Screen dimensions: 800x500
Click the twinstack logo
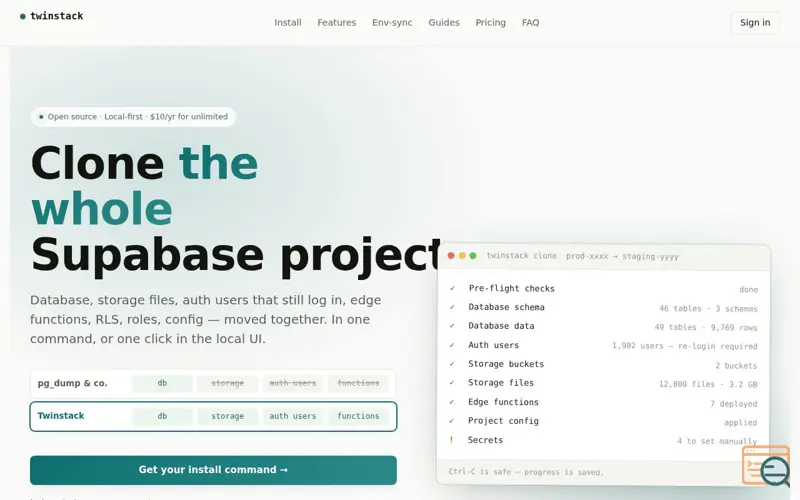pos(52,16)
